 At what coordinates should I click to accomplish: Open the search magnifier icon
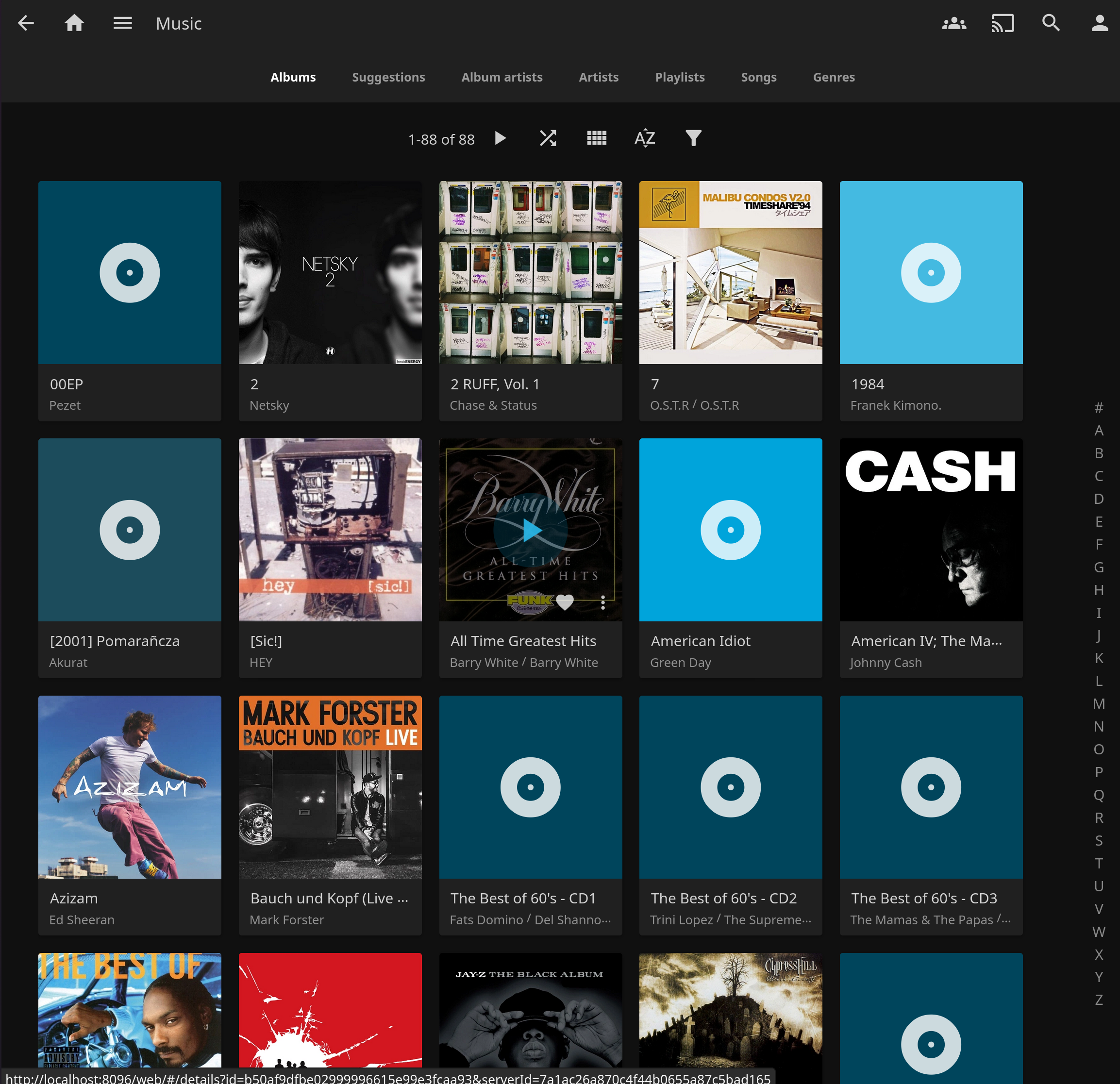1051,23
